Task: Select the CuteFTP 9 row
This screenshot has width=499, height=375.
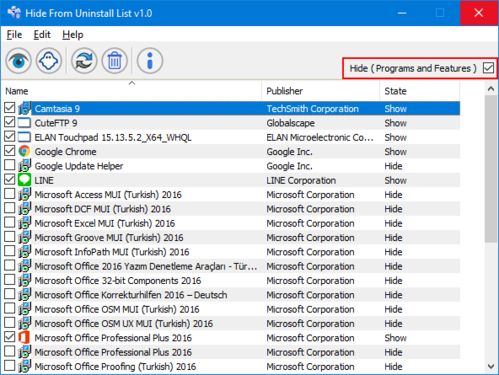Action: click(232, 123)
